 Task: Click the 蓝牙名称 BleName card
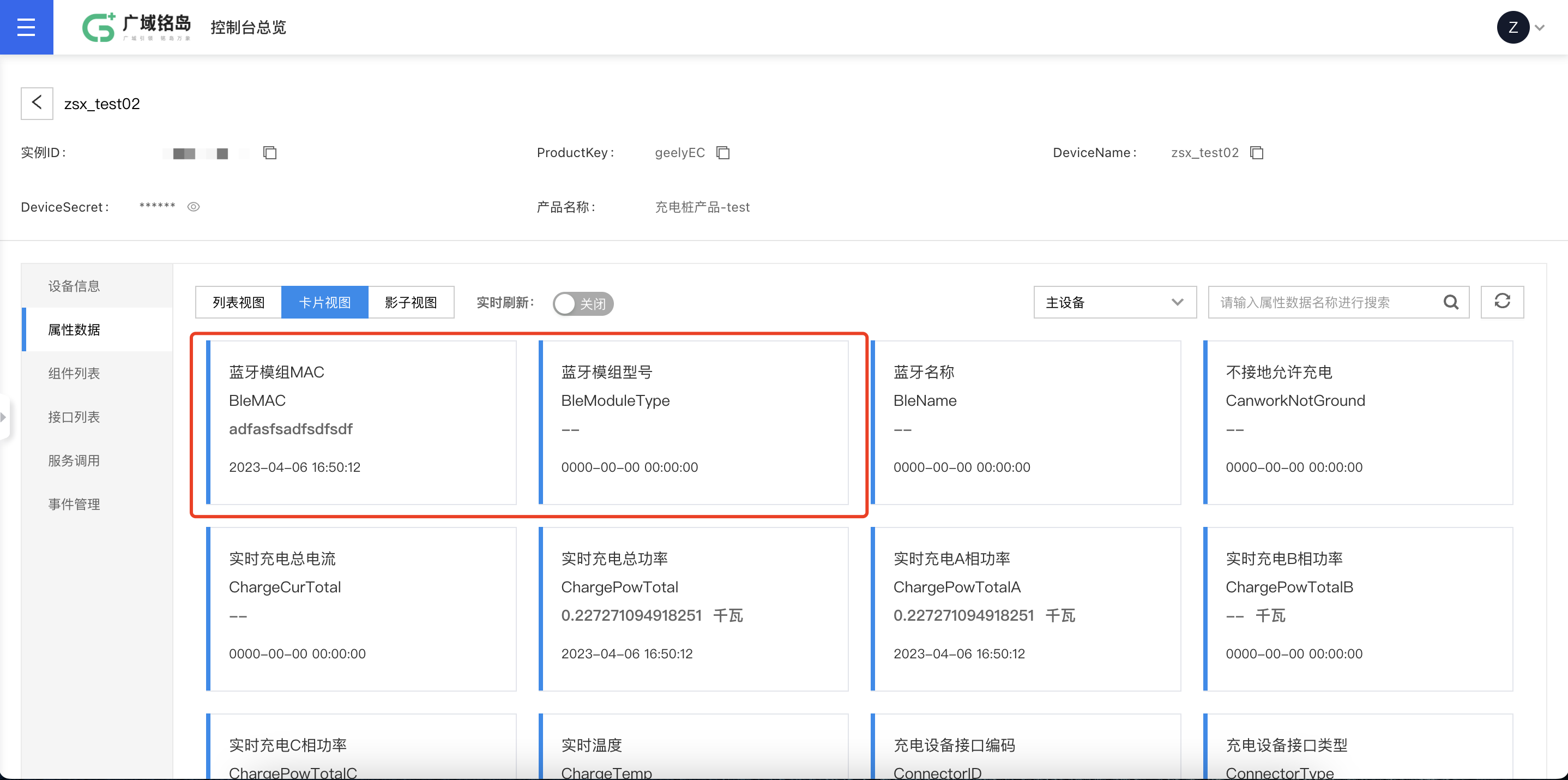coord(1026,423)
